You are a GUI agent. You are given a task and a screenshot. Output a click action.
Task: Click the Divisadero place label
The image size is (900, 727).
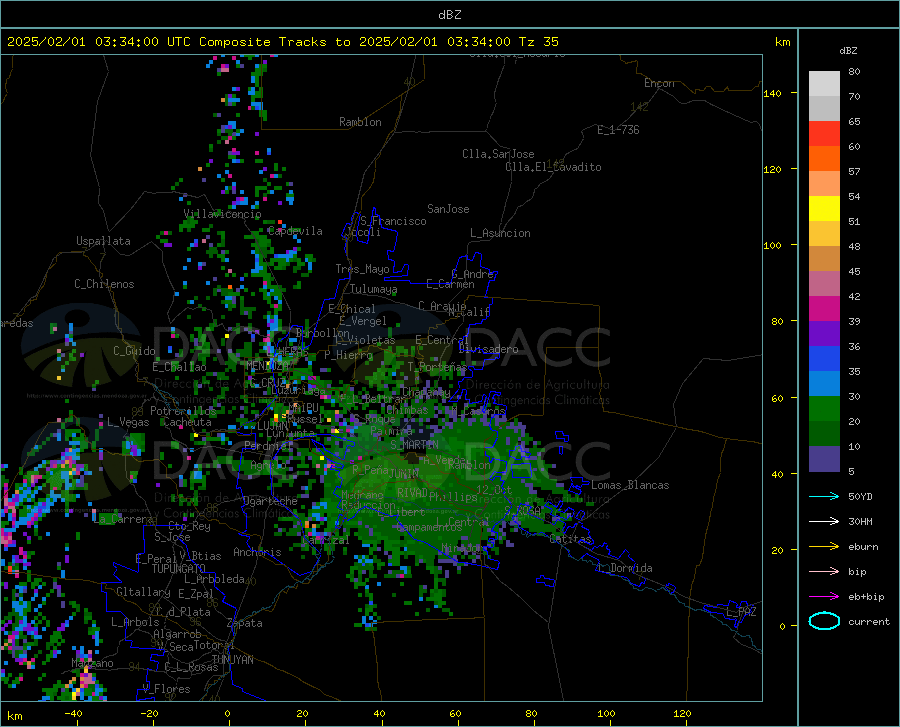pos(488,349)
